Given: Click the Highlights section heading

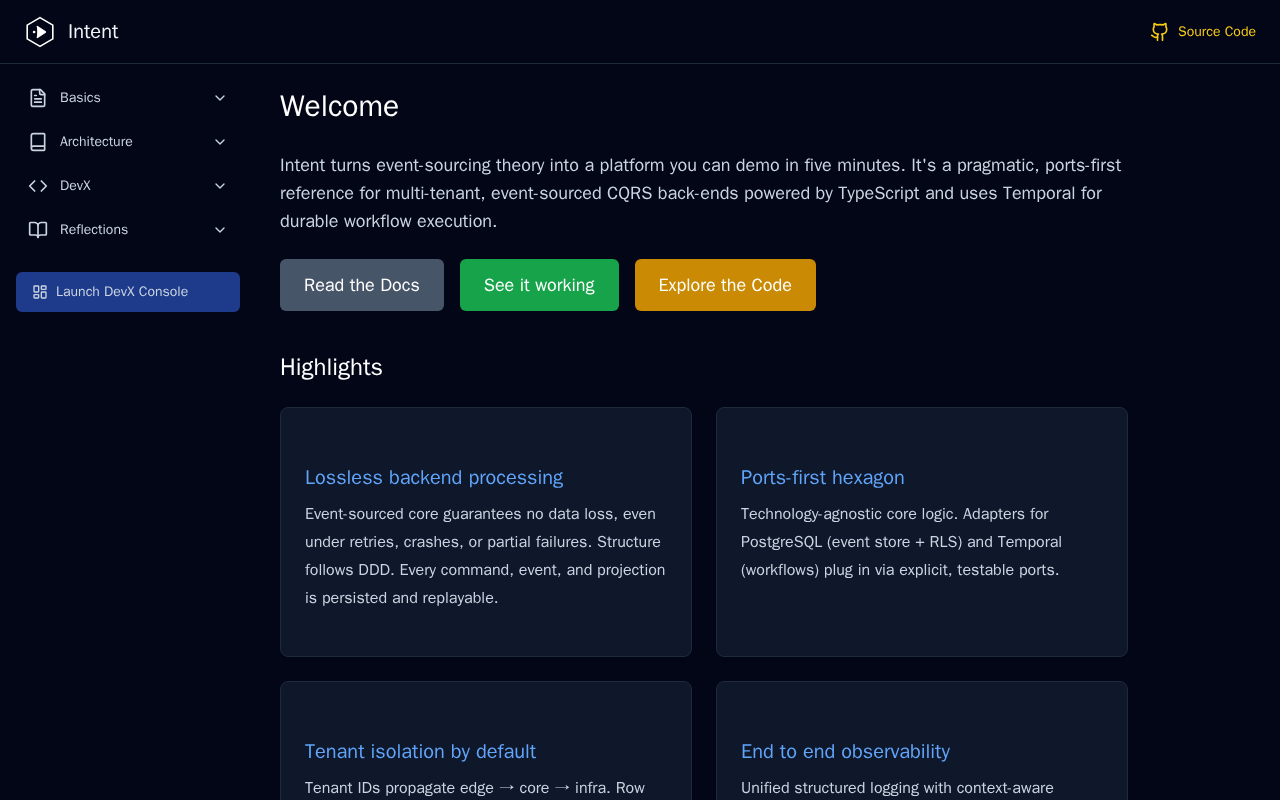Looking at the screenshot, I should (331, 367).
